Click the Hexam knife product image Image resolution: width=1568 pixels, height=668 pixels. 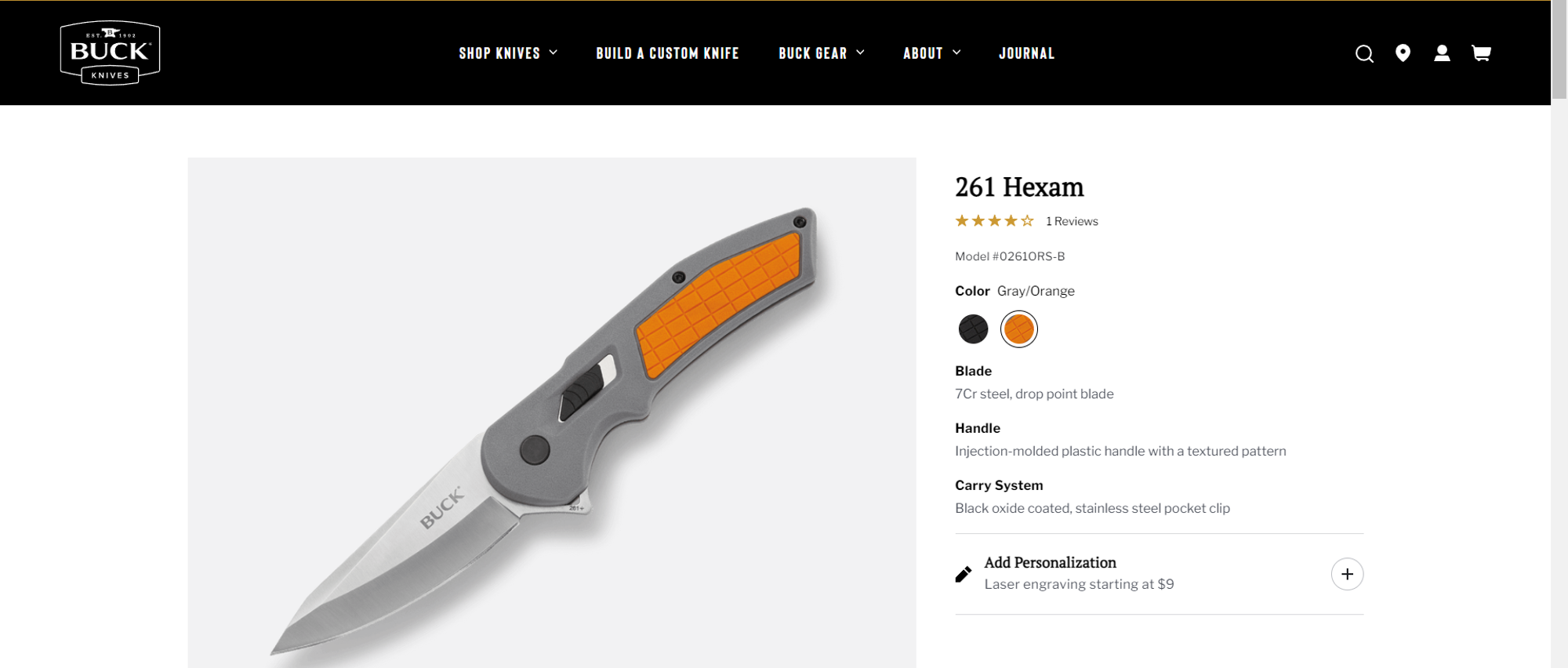(x=552, y=412)
